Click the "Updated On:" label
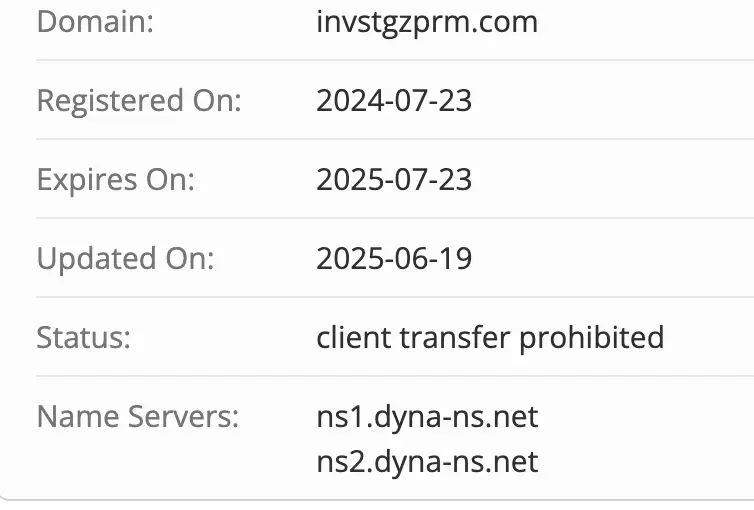This screenshot has width=754, height=510. pyautogui.click(x=126, y=258)
